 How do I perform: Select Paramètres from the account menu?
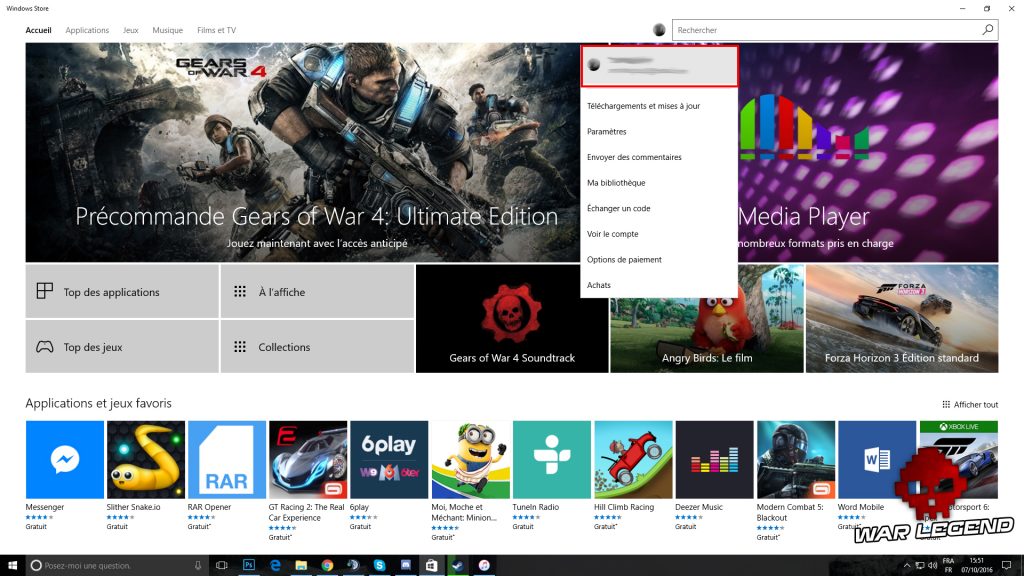(607, 132)
